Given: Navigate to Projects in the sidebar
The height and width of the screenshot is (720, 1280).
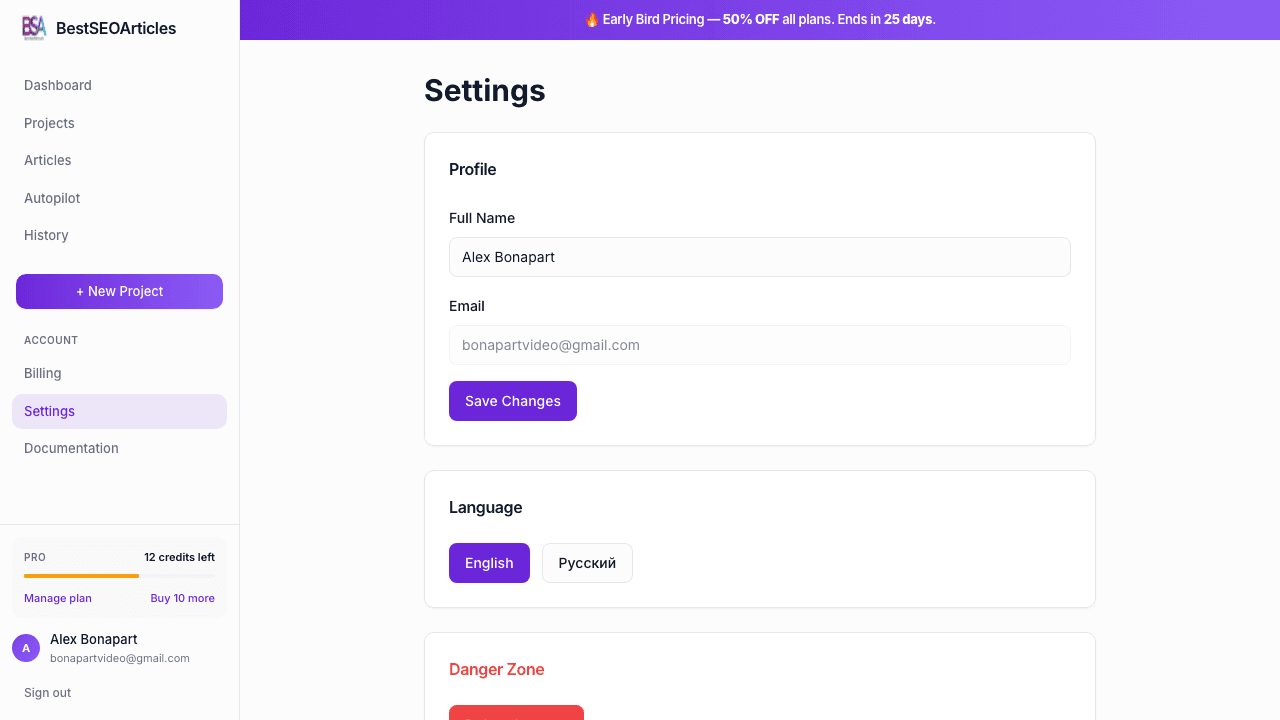Looking at the screenshot, I should [x=49, y=123].
